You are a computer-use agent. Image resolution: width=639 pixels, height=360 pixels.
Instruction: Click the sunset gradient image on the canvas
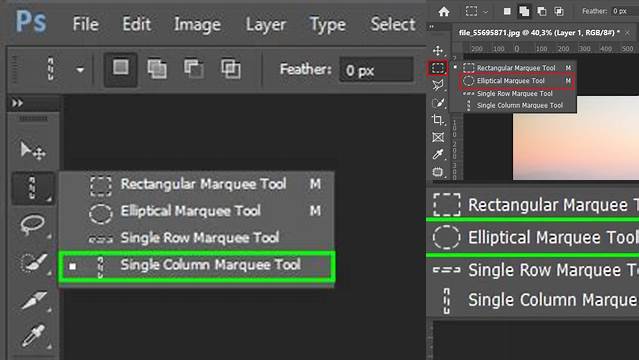click(x=576, y=138)
